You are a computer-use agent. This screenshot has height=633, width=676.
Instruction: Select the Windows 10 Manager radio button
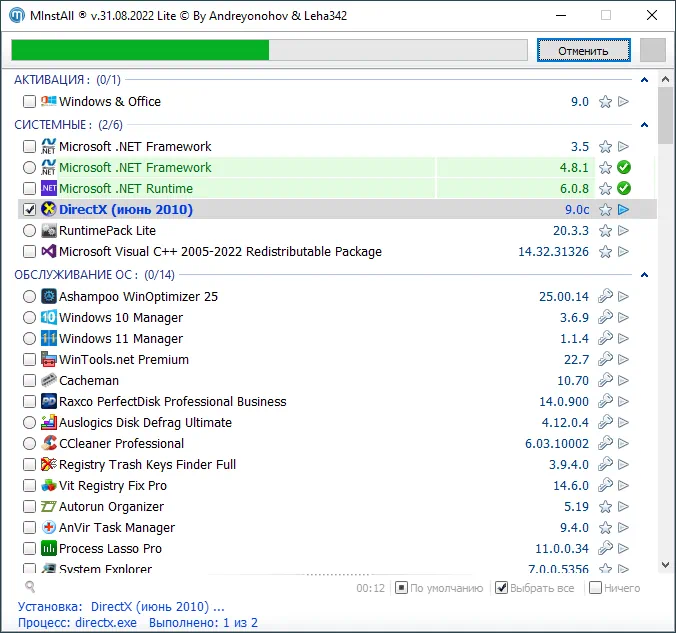(x=29, y=318)
